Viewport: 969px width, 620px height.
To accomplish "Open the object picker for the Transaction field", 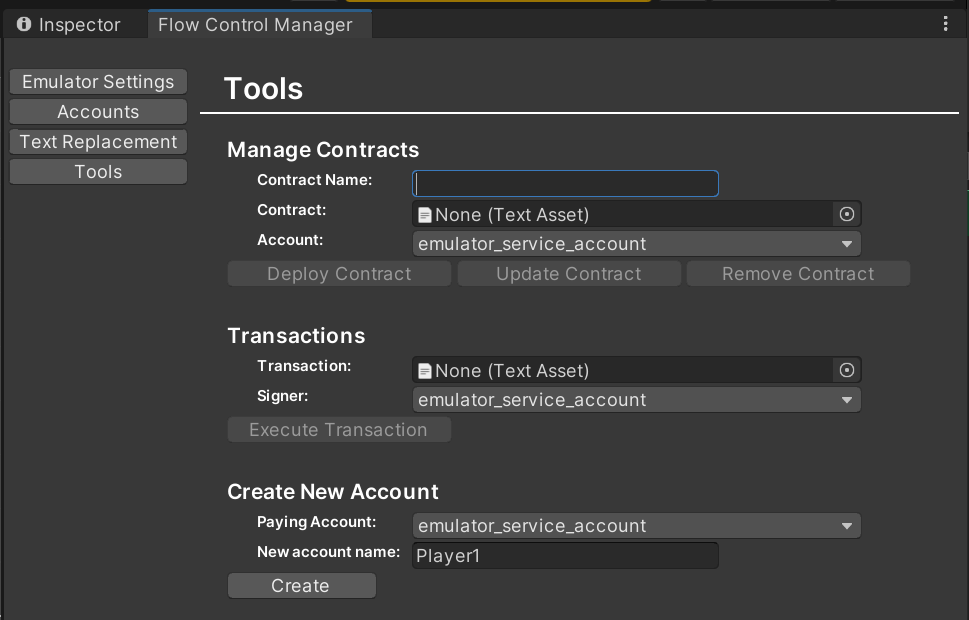I will point(846,370).
